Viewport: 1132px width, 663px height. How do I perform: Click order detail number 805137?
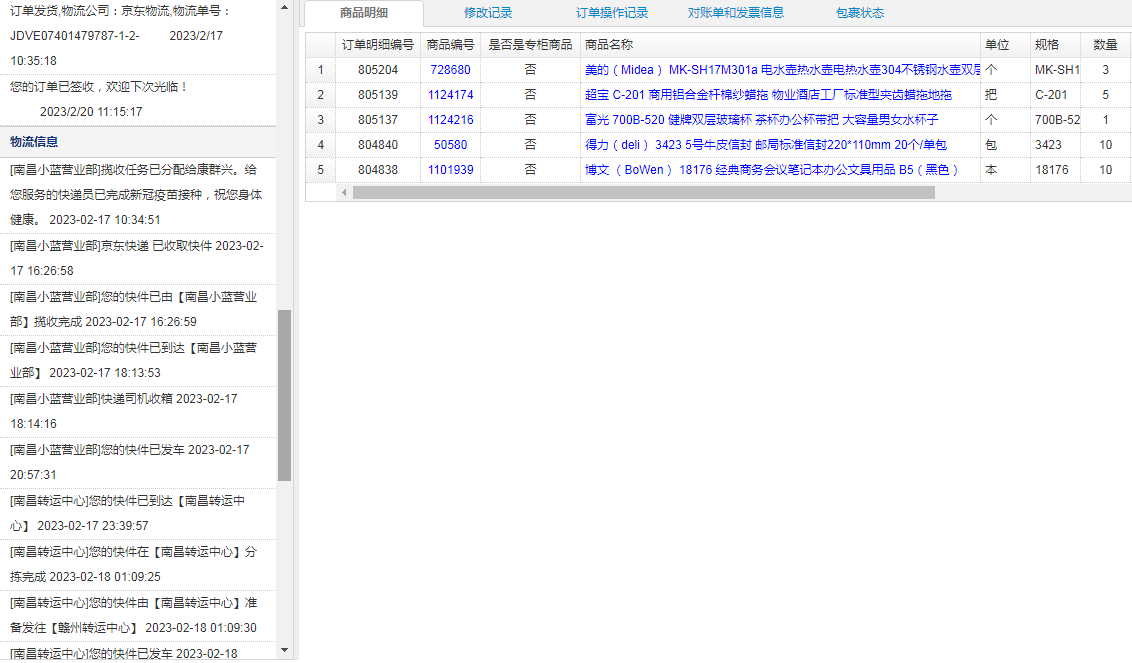tap(378, 120)
